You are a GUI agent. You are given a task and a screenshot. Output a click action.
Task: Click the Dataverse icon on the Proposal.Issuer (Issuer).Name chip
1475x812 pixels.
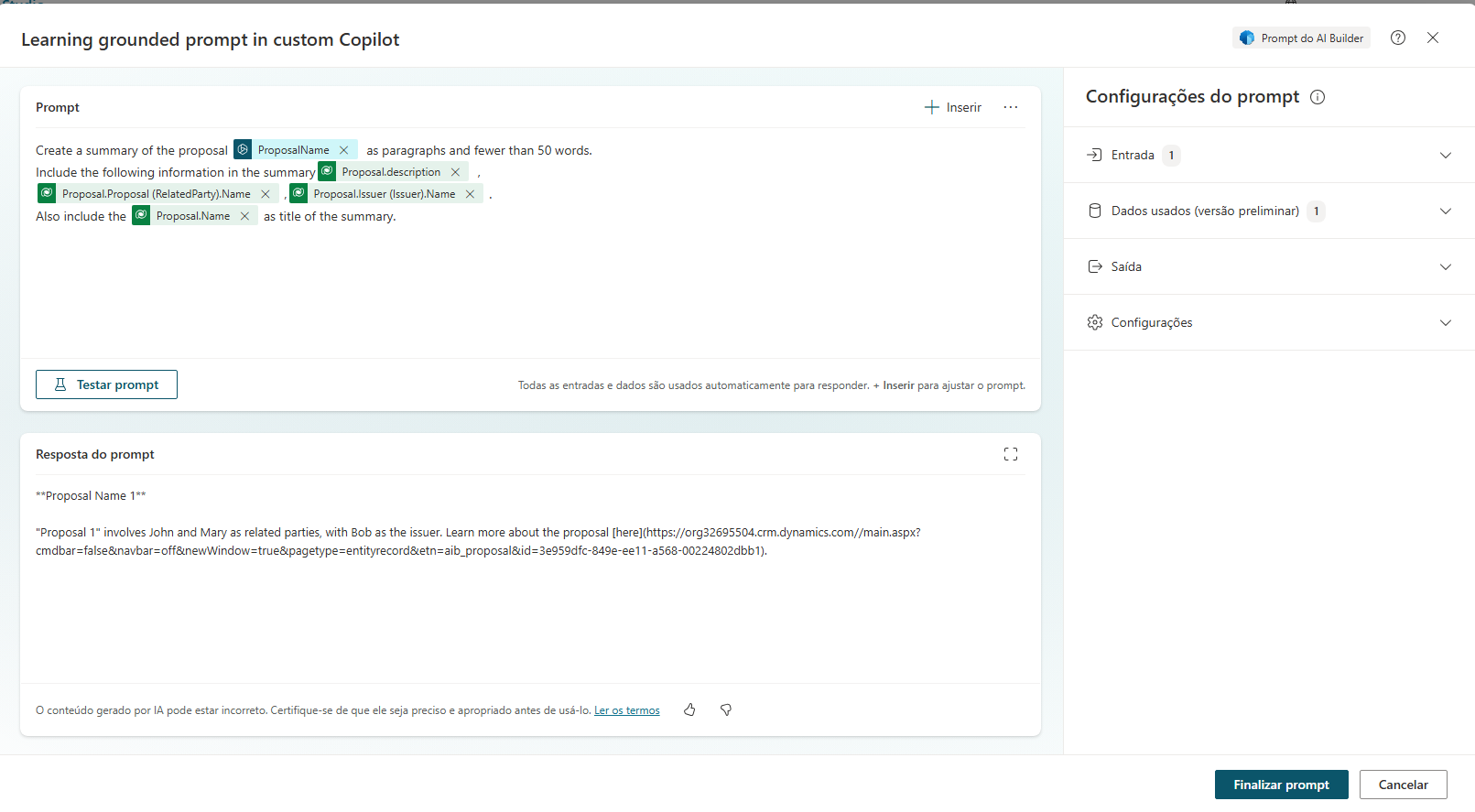[298, 193]
